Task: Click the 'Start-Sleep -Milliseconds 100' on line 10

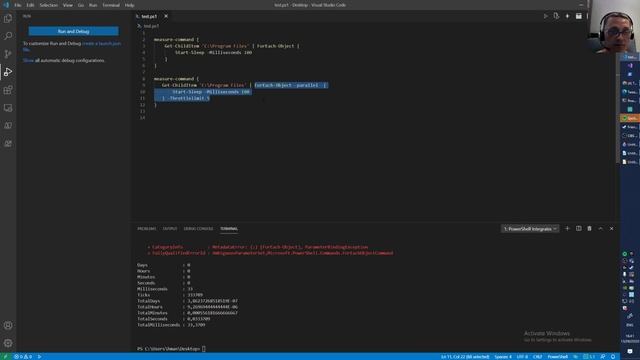Action: coord(211,92)
